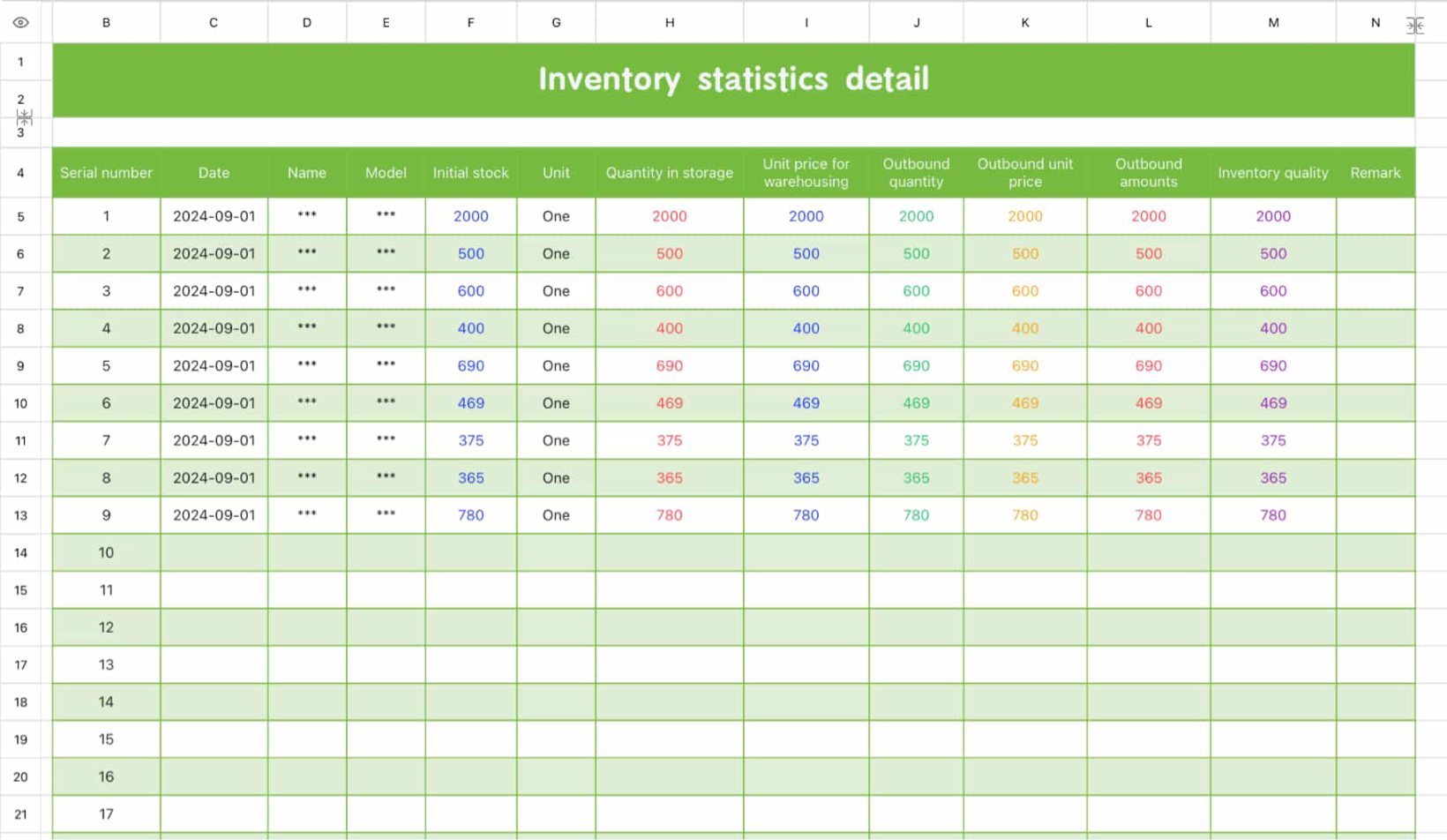Select the empty Date cell for serial 10
Viewport: 1447px width, 840px height.
(214, 552)
